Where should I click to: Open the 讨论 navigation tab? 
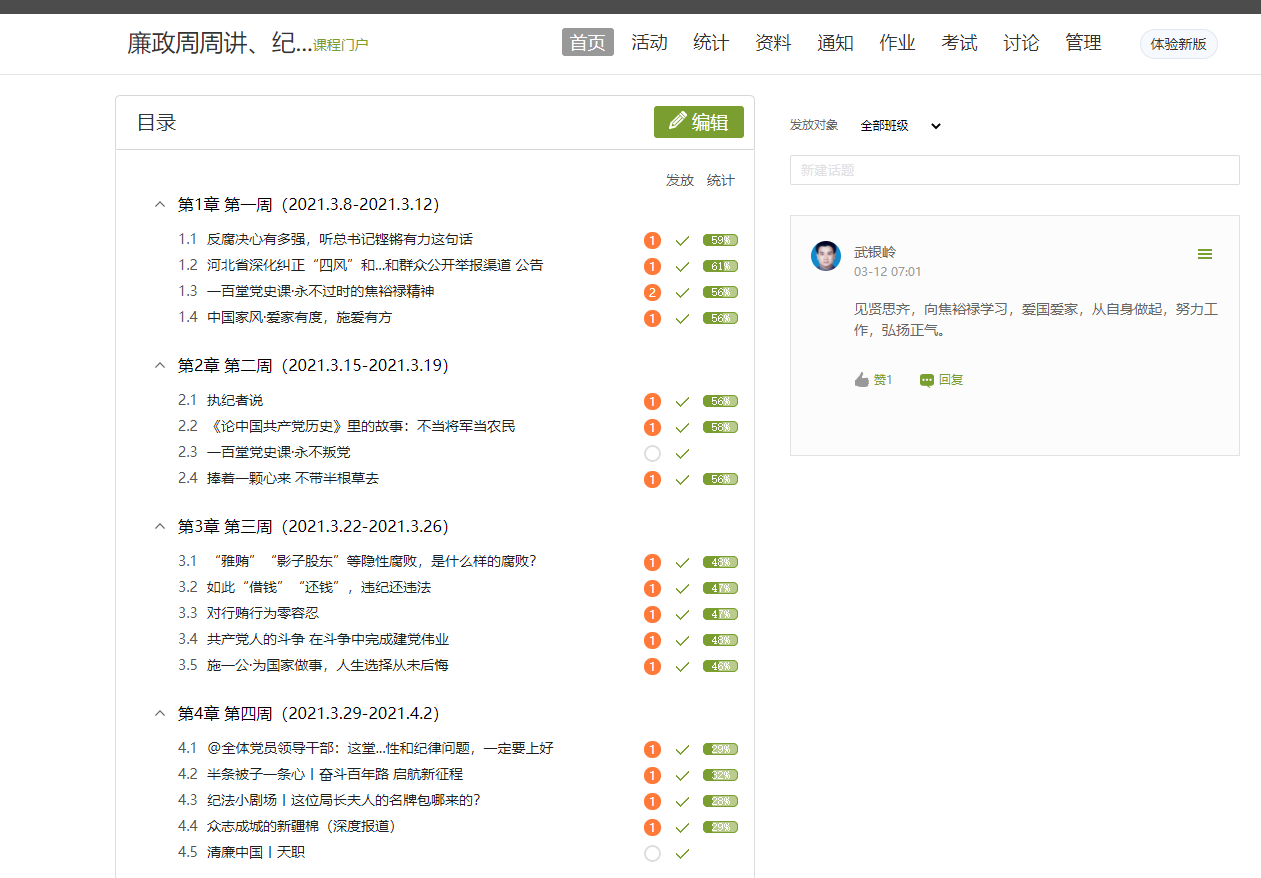[1021, 43]
